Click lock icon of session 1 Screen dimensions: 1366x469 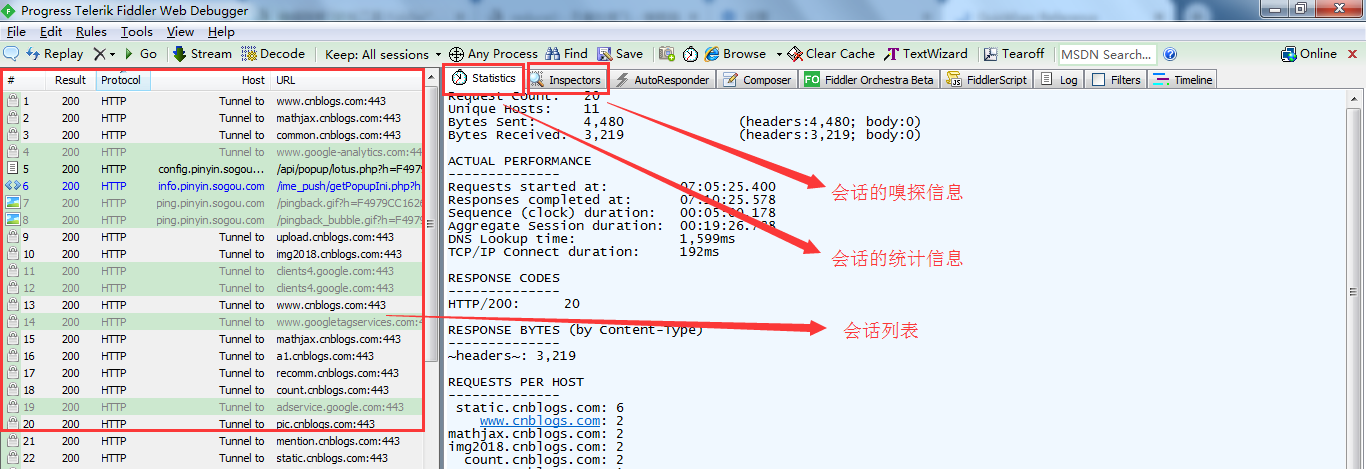pos(12,101)
